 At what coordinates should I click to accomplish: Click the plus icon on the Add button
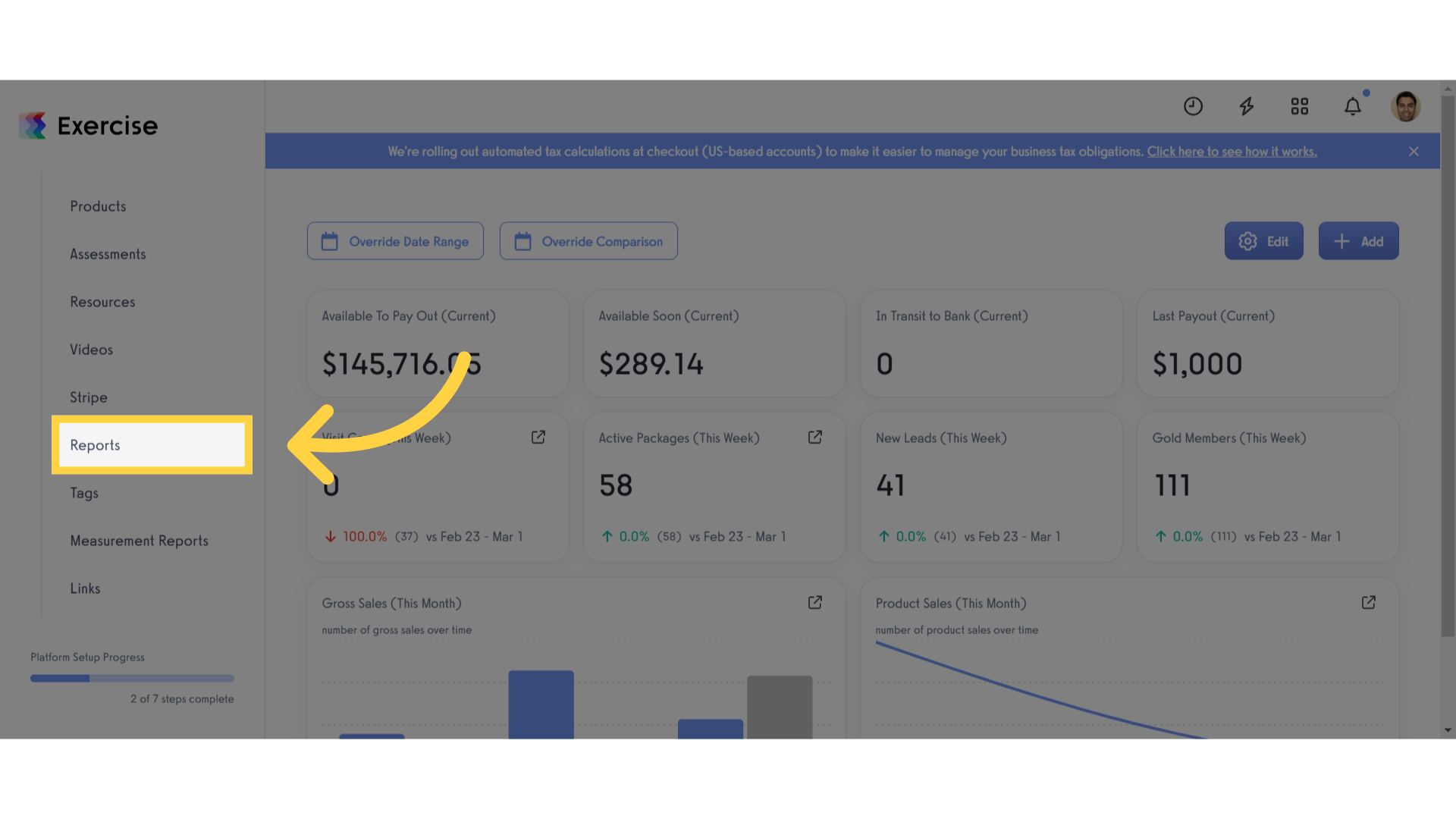point(1341,241)
